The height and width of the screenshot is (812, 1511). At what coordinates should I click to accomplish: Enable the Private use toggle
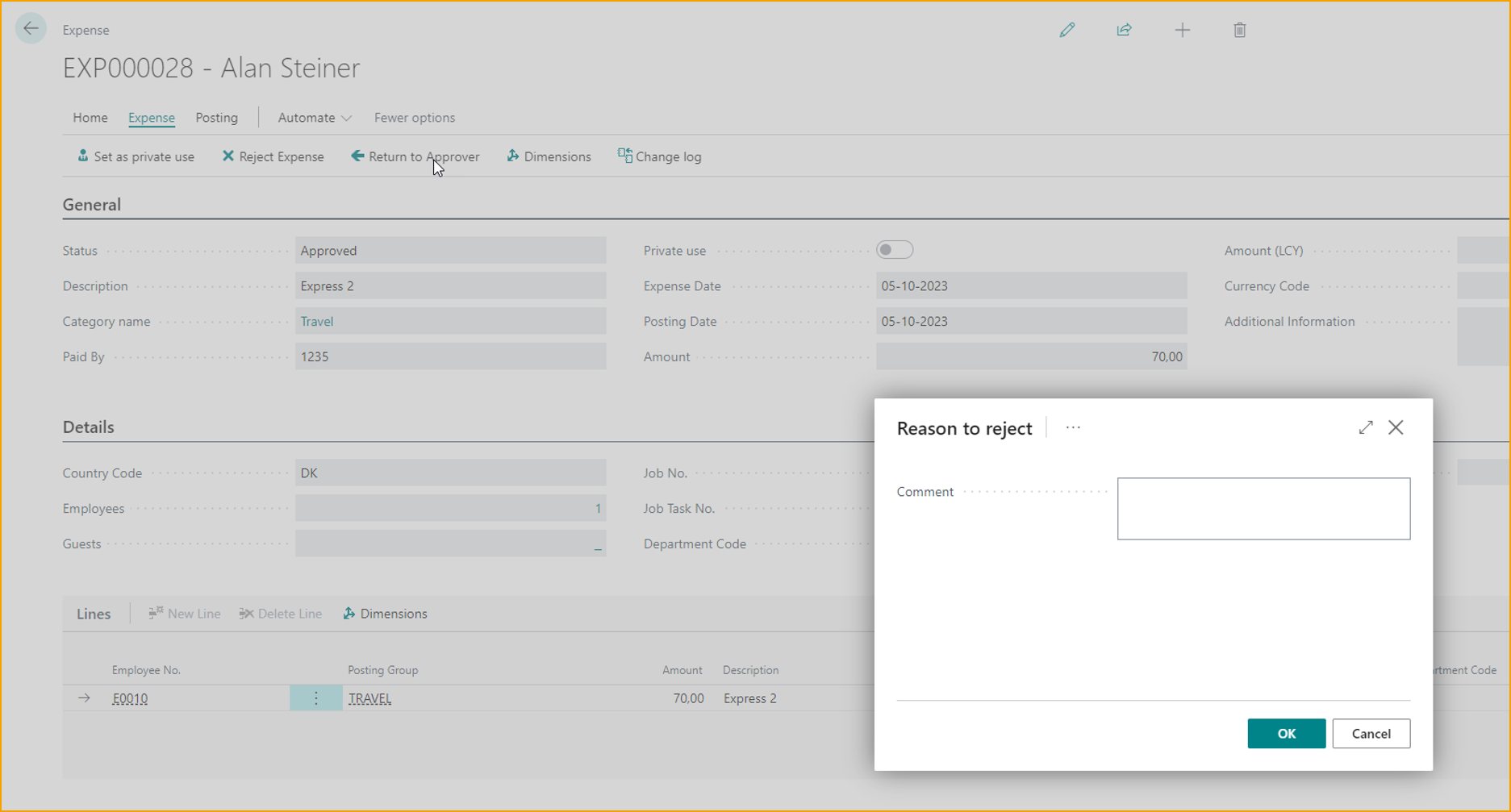click(x=895, y=250)
